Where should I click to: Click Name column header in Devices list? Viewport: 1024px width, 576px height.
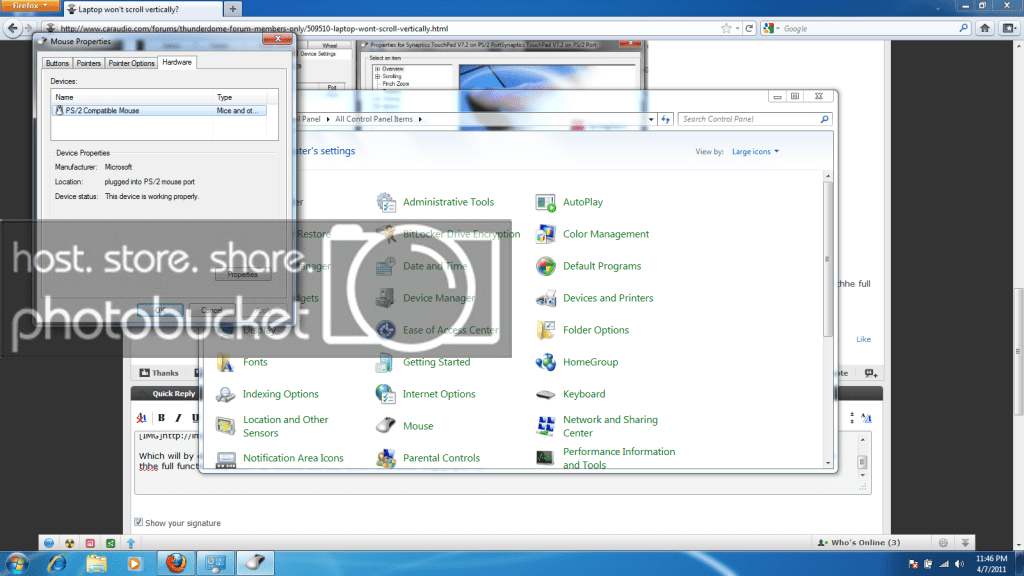pyautogui.click(x=132, y=97)
